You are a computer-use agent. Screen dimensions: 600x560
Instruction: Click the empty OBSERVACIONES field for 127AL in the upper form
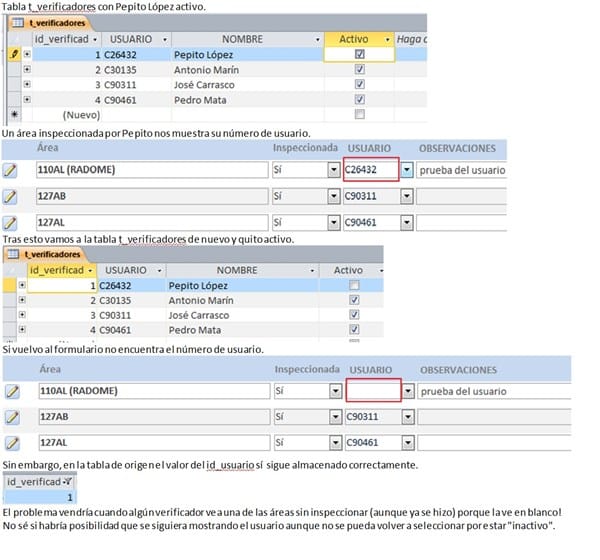[461, 223]
